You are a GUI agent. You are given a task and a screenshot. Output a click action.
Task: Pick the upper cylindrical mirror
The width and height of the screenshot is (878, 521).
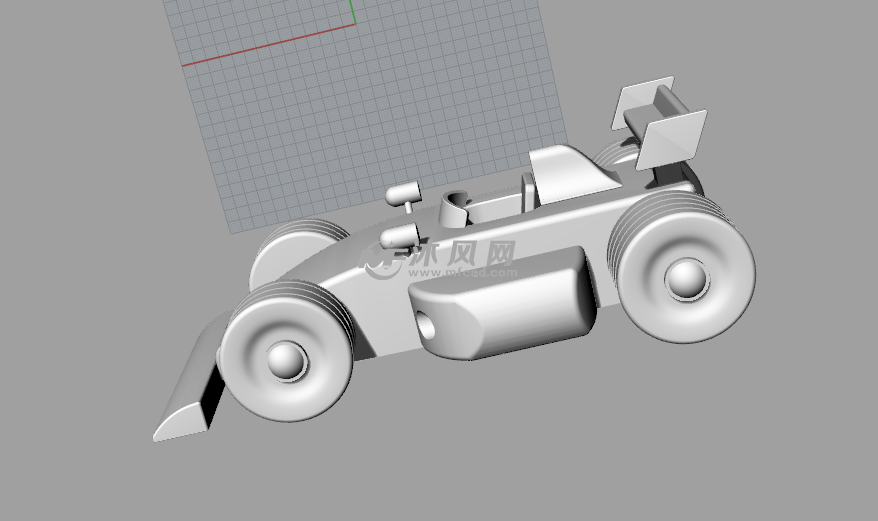[402, 192]
